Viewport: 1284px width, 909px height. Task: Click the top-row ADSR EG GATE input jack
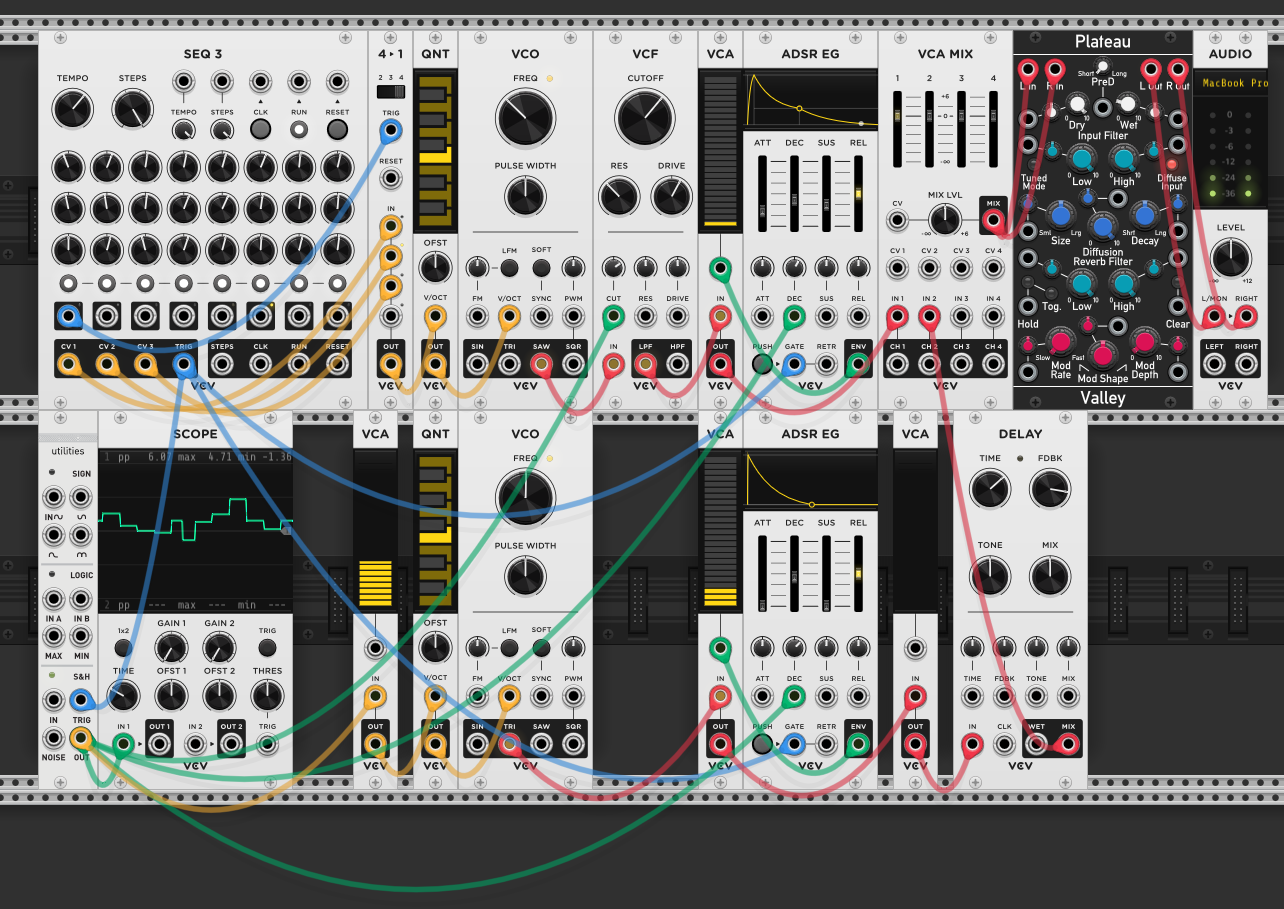[x=794, y=364]
